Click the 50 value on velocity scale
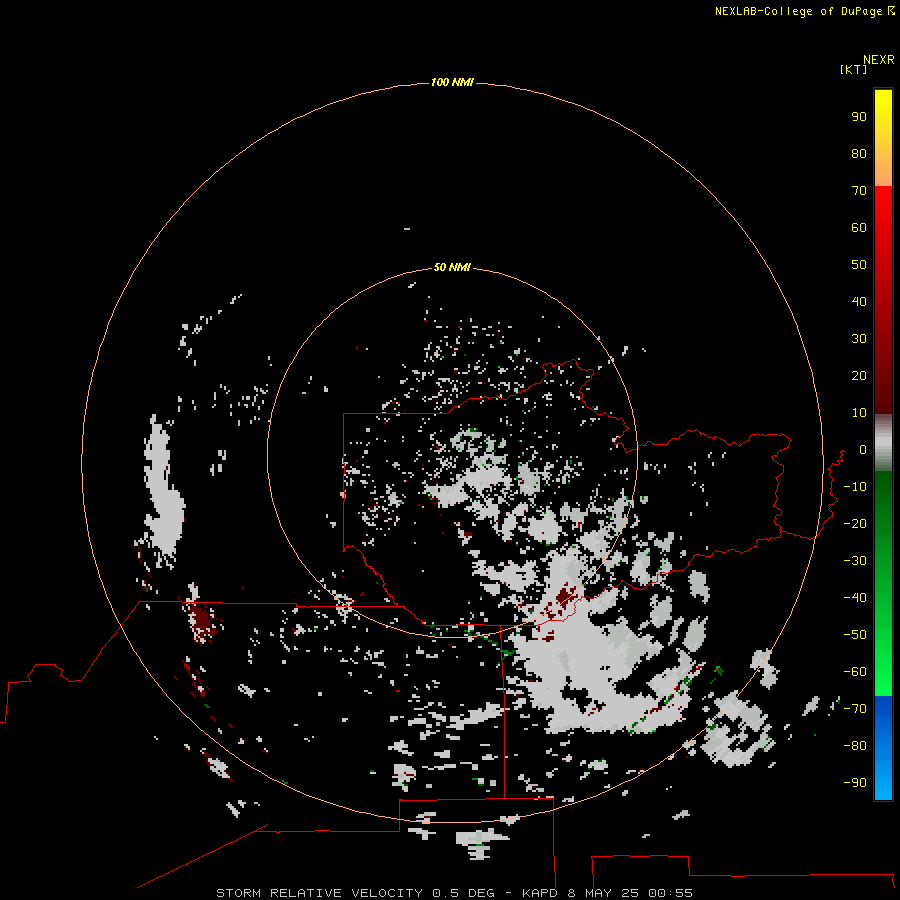 (859, 265)
